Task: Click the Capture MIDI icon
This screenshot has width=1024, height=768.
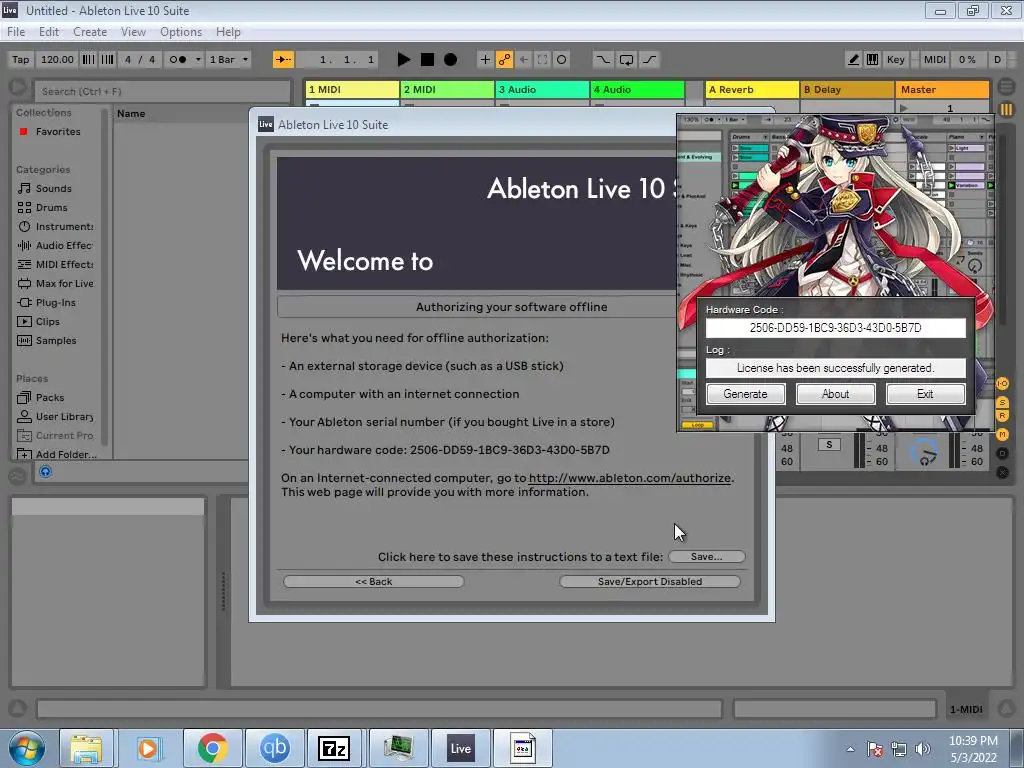Action: 542,59
